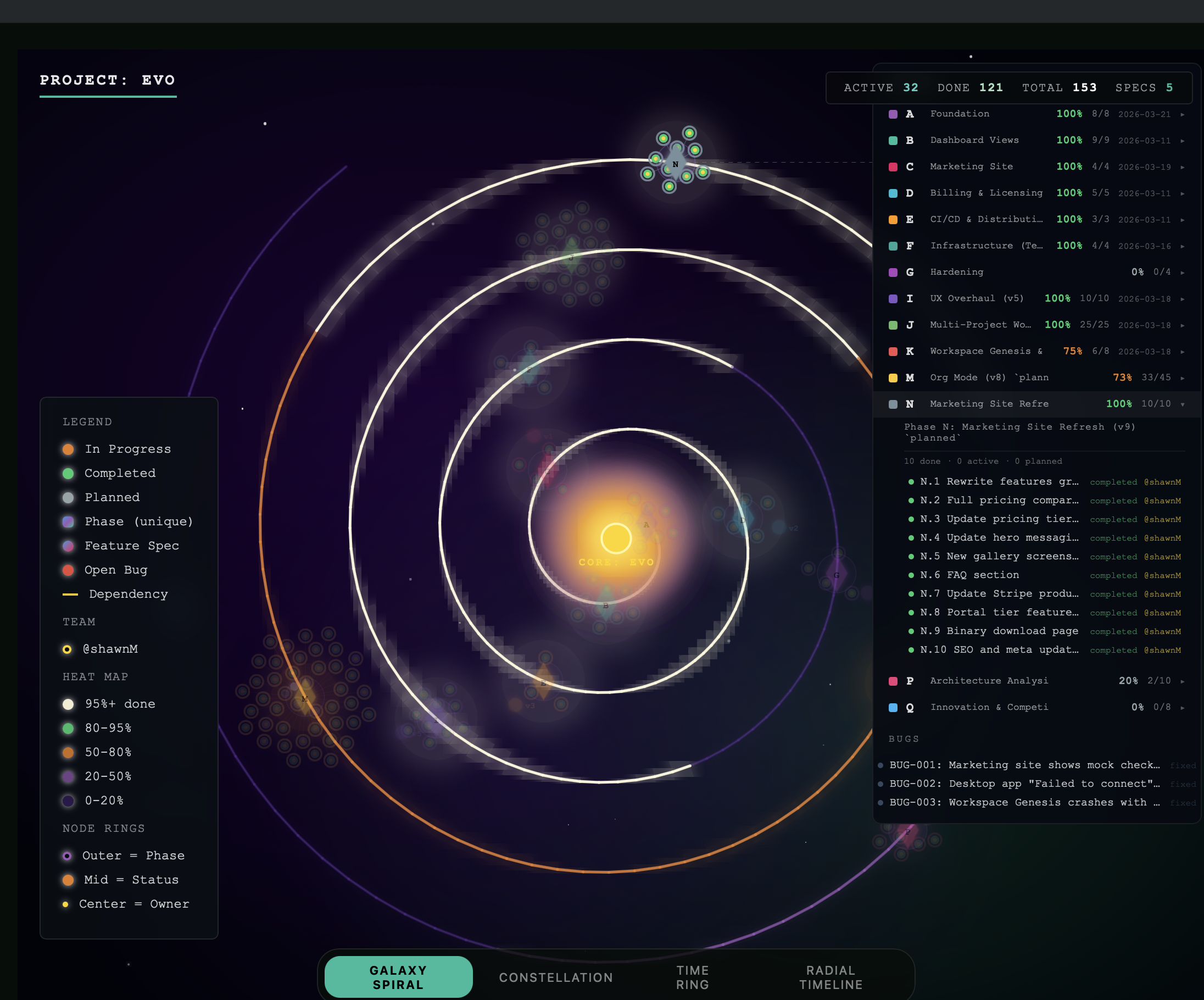Expand the Workspace Genesis row arrow
This screenshot has width=1204, height=1000.
tap(1182, 352)
